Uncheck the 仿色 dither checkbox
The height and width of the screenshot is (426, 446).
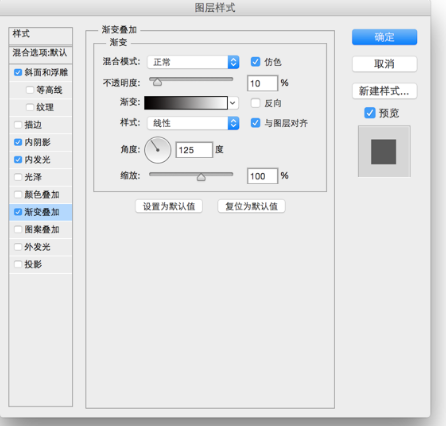(x=255, y=62)
